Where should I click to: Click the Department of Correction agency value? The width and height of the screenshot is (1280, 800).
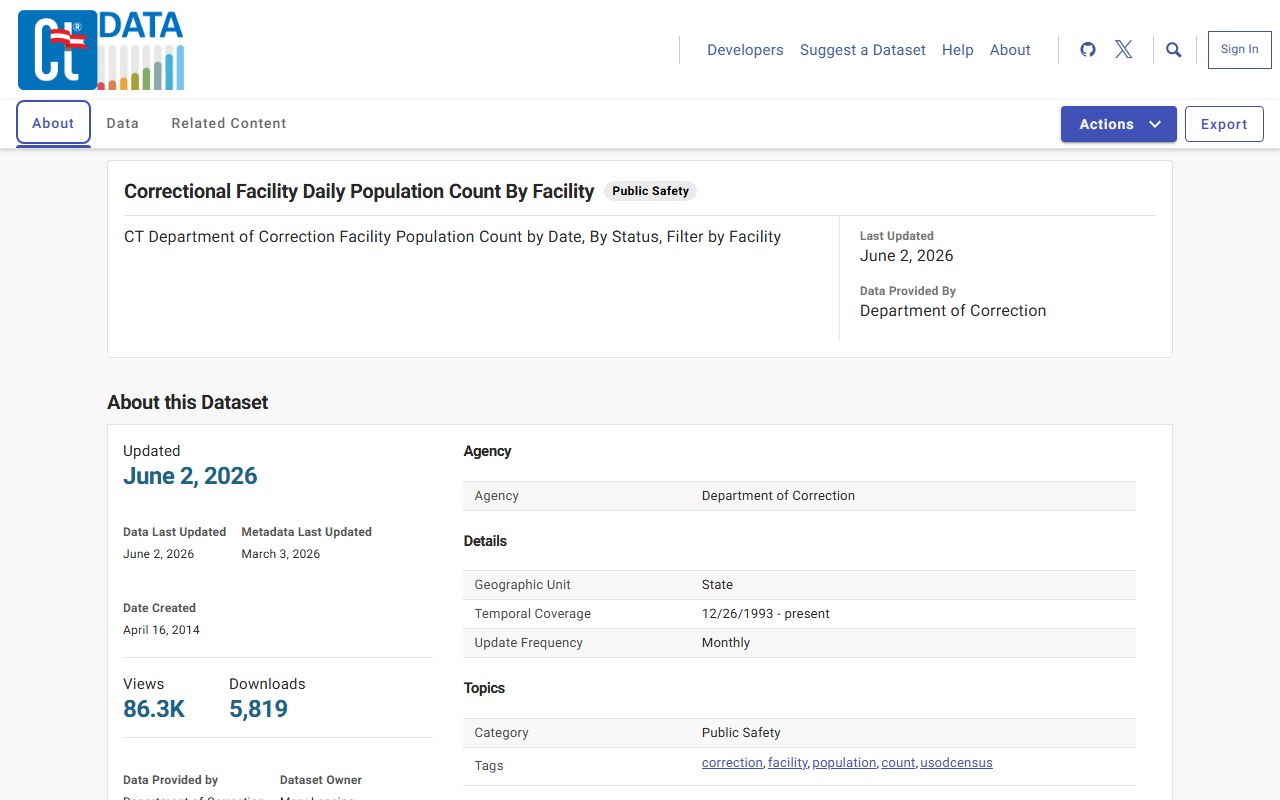(778, 496)
